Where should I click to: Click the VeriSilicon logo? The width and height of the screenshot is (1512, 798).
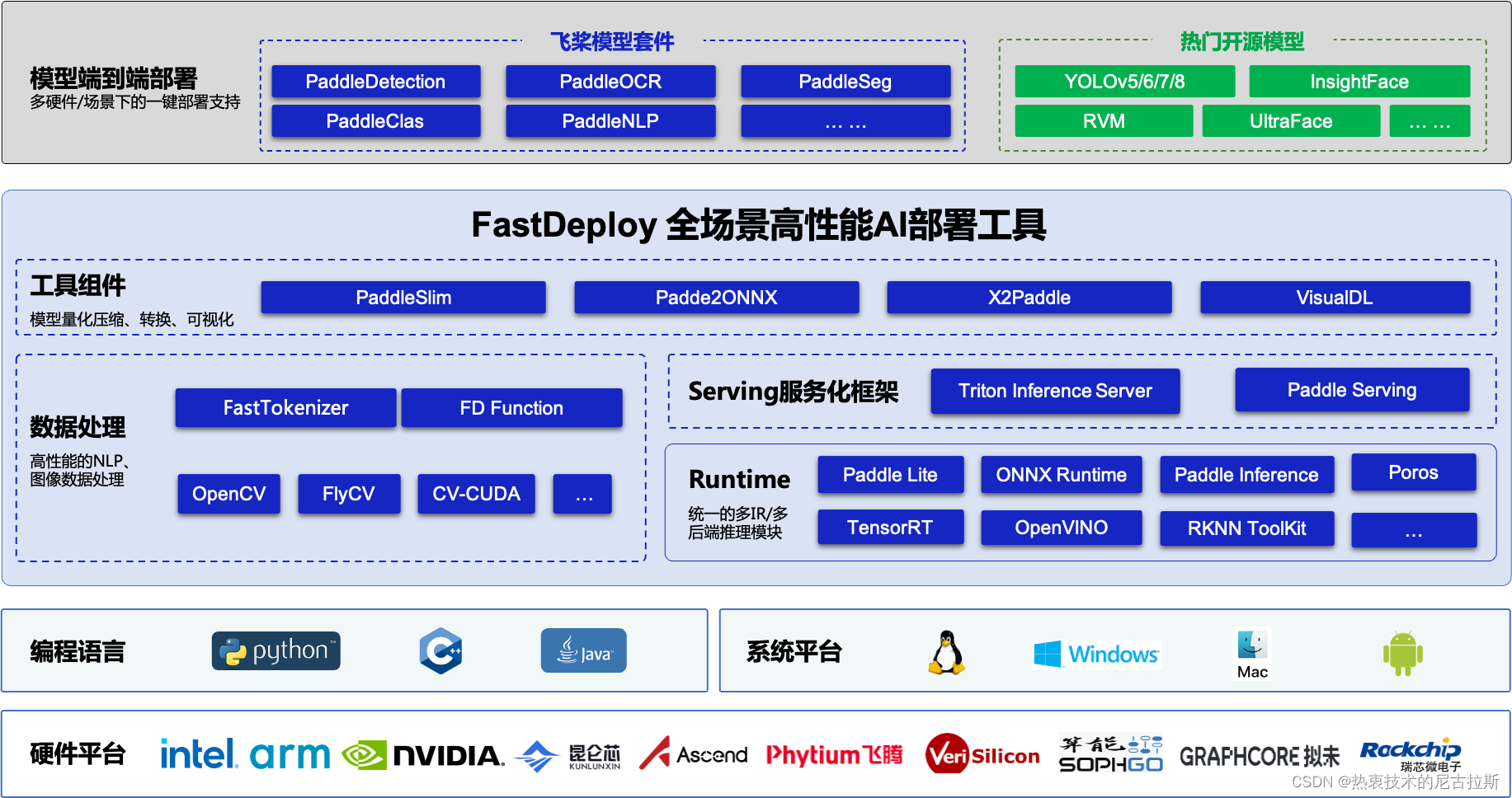[x=982, y=753]
